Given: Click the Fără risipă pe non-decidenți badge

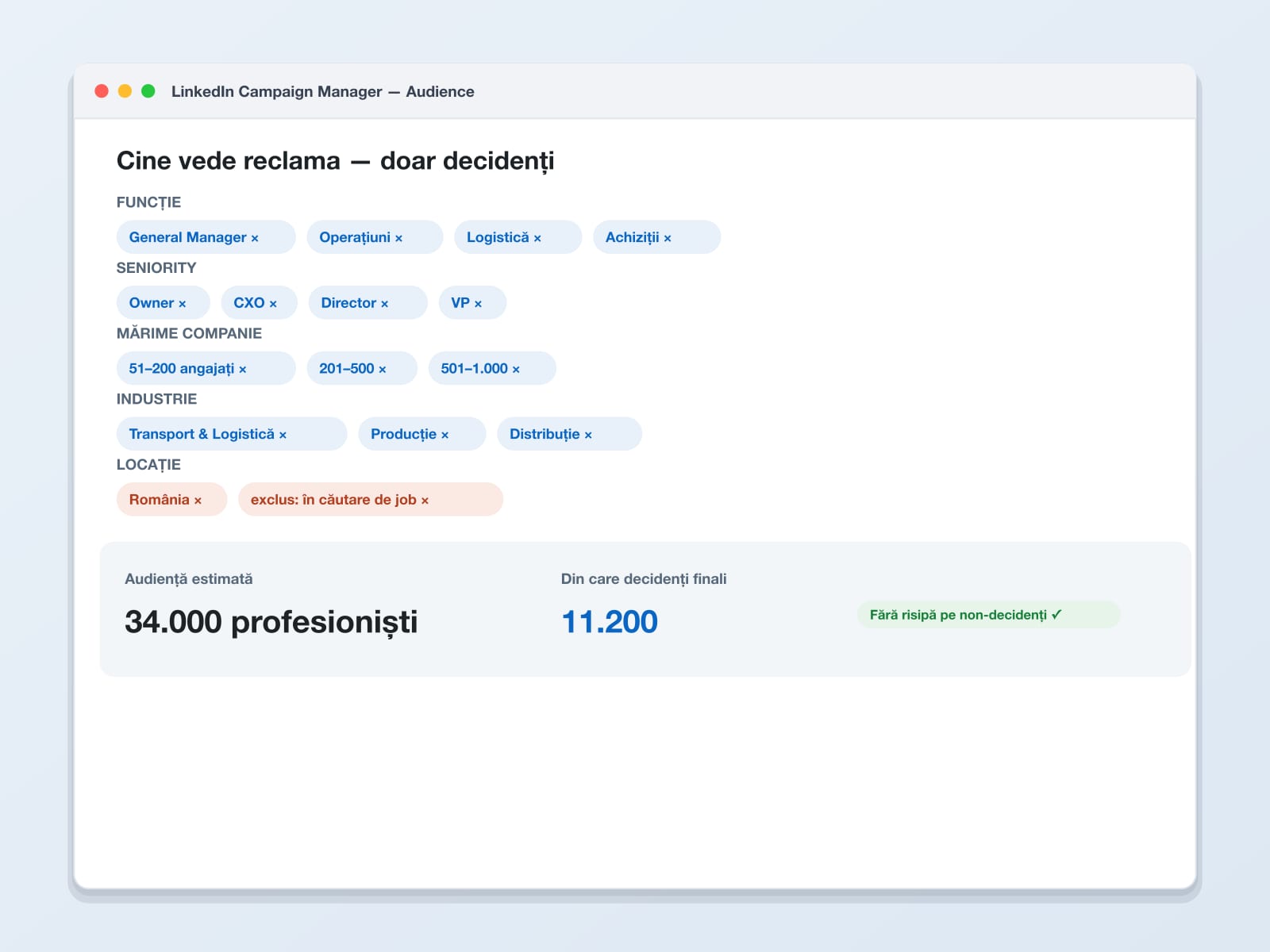Looking at the screenshot, I should point(988,615).
